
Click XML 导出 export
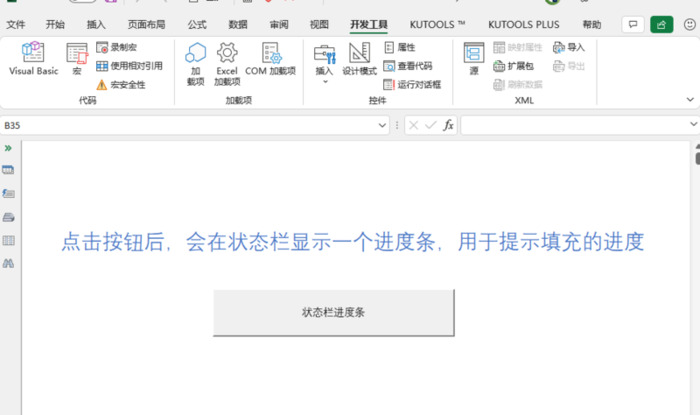[x=569, y=66]
